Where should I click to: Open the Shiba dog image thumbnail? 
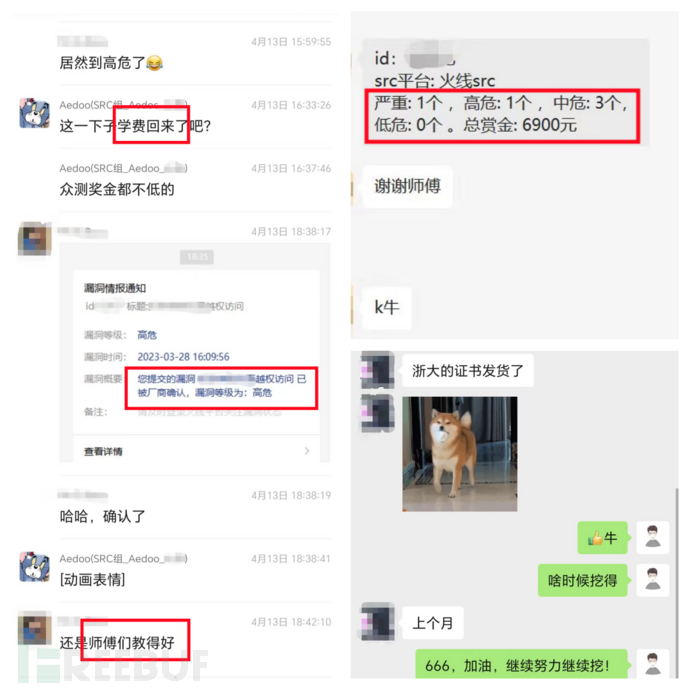(x=459, y=454)
